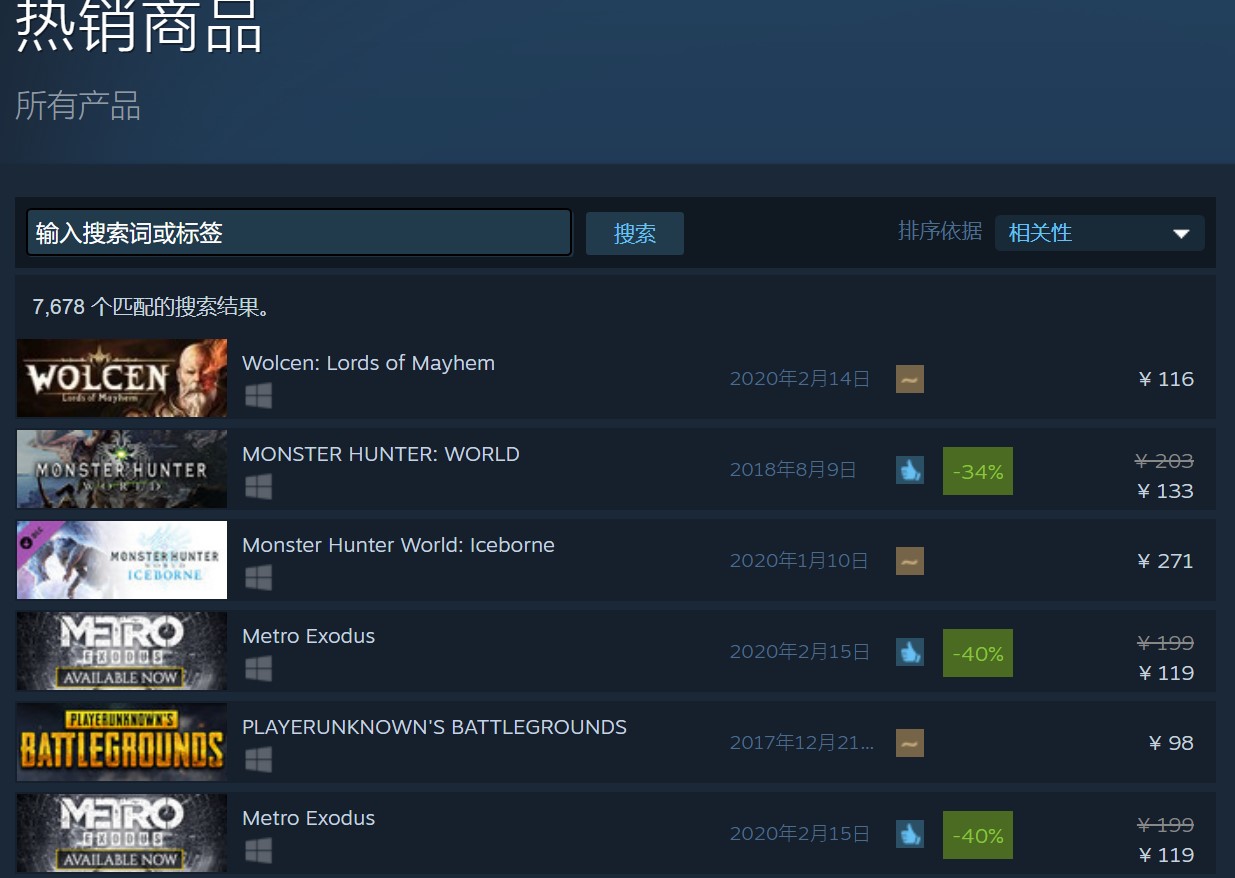The image size is (1235, 878).
Task: Click the thumbs-up review icon for MONSTER HUNTER: WORLD
Action: [x=910, y=470]
